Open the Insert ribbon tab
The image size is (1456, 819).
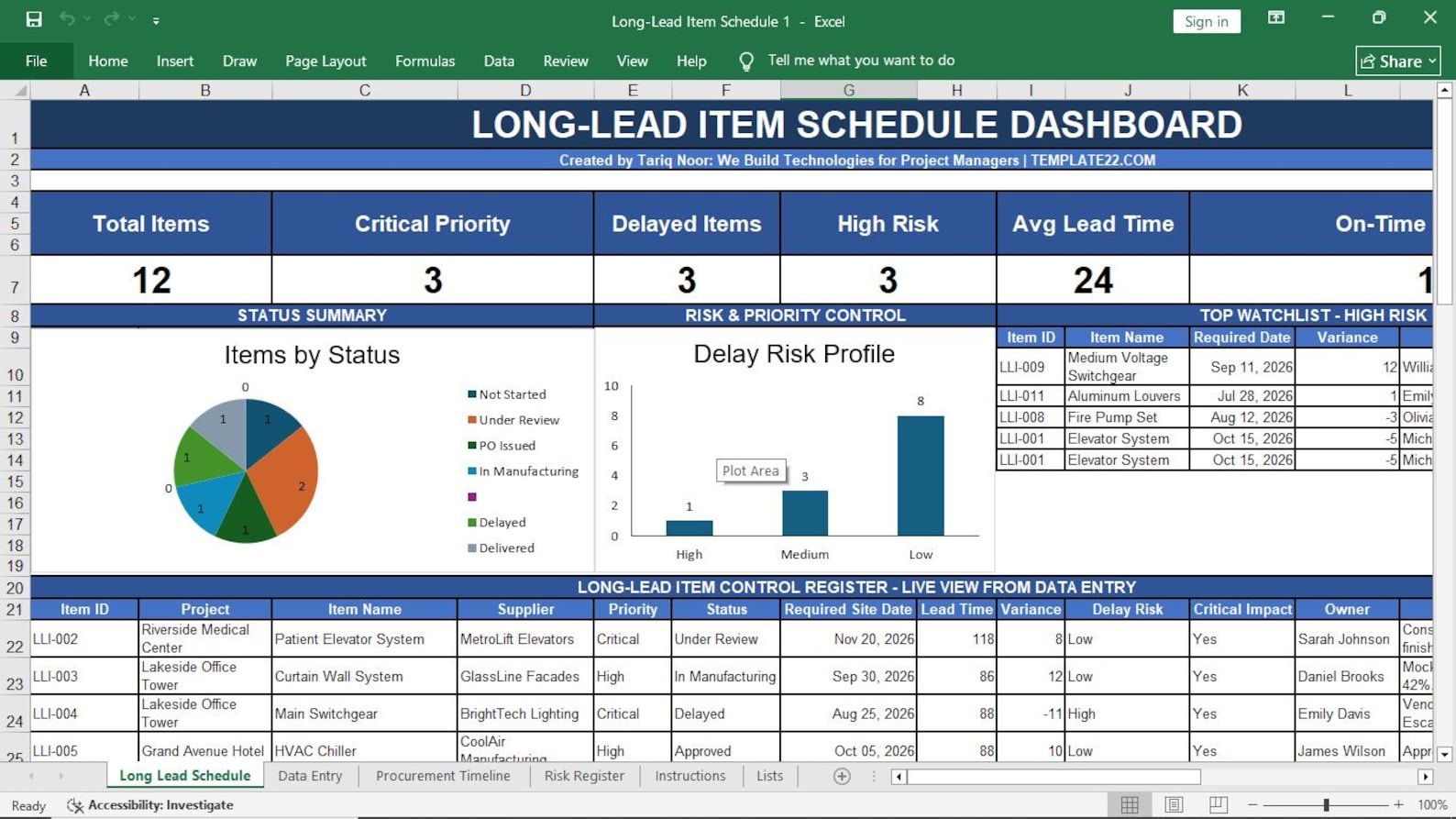click(175, 61)
